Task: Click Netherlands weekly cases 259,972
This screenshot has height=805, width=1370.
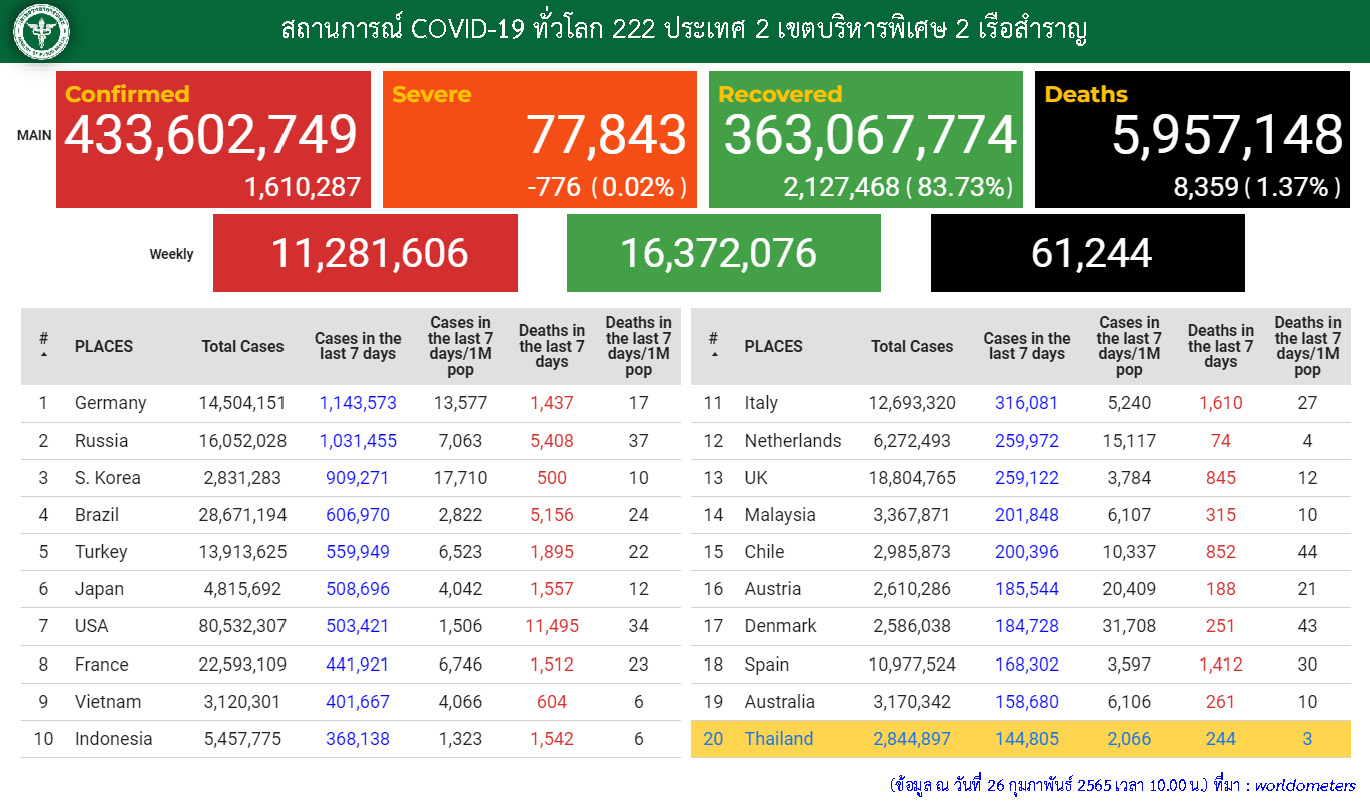Action: click(x=1026, y=440)
